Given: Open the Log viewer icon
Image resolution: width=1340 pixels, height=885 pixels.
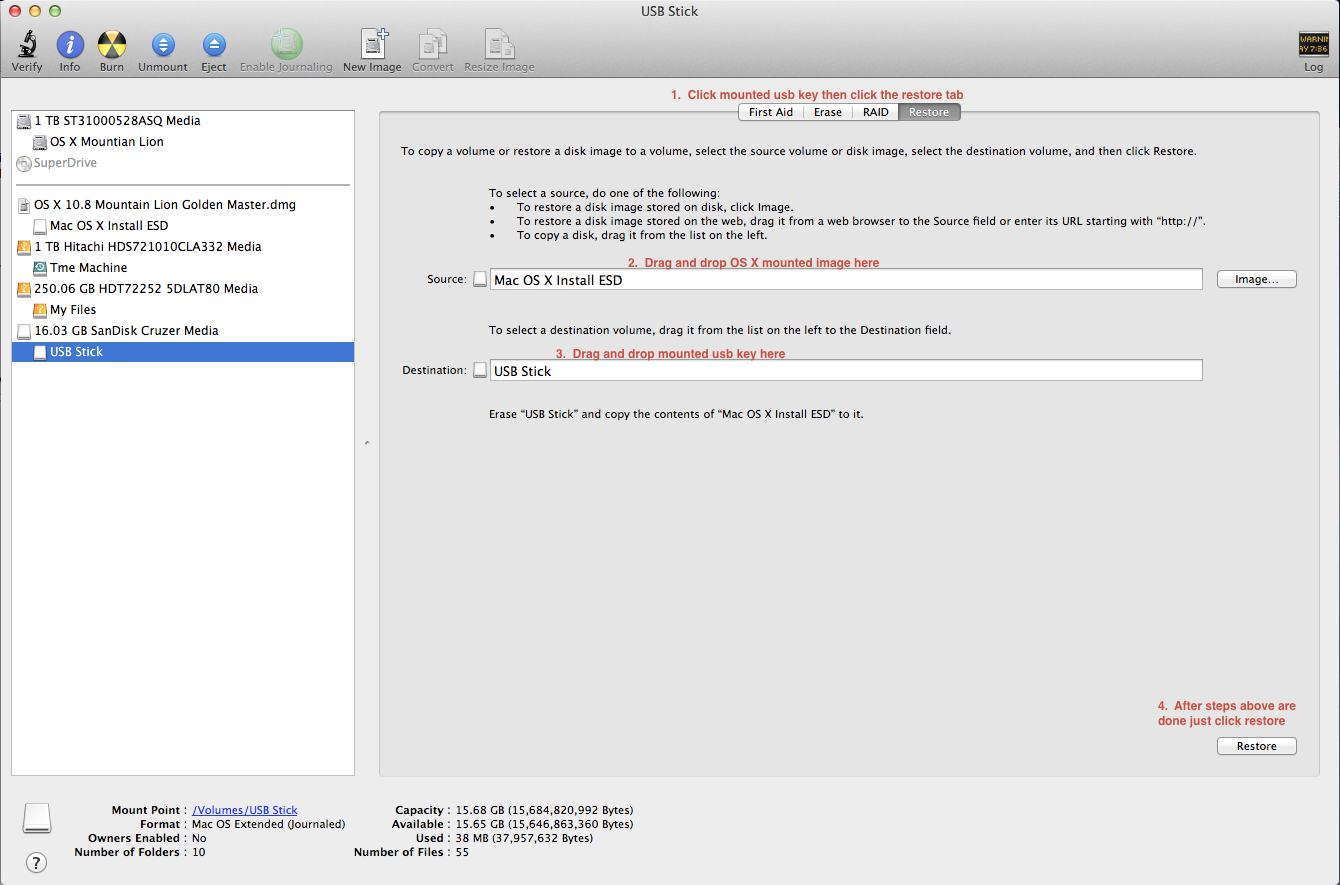Looking at the screenshot, I should (x=1313, y=43).
